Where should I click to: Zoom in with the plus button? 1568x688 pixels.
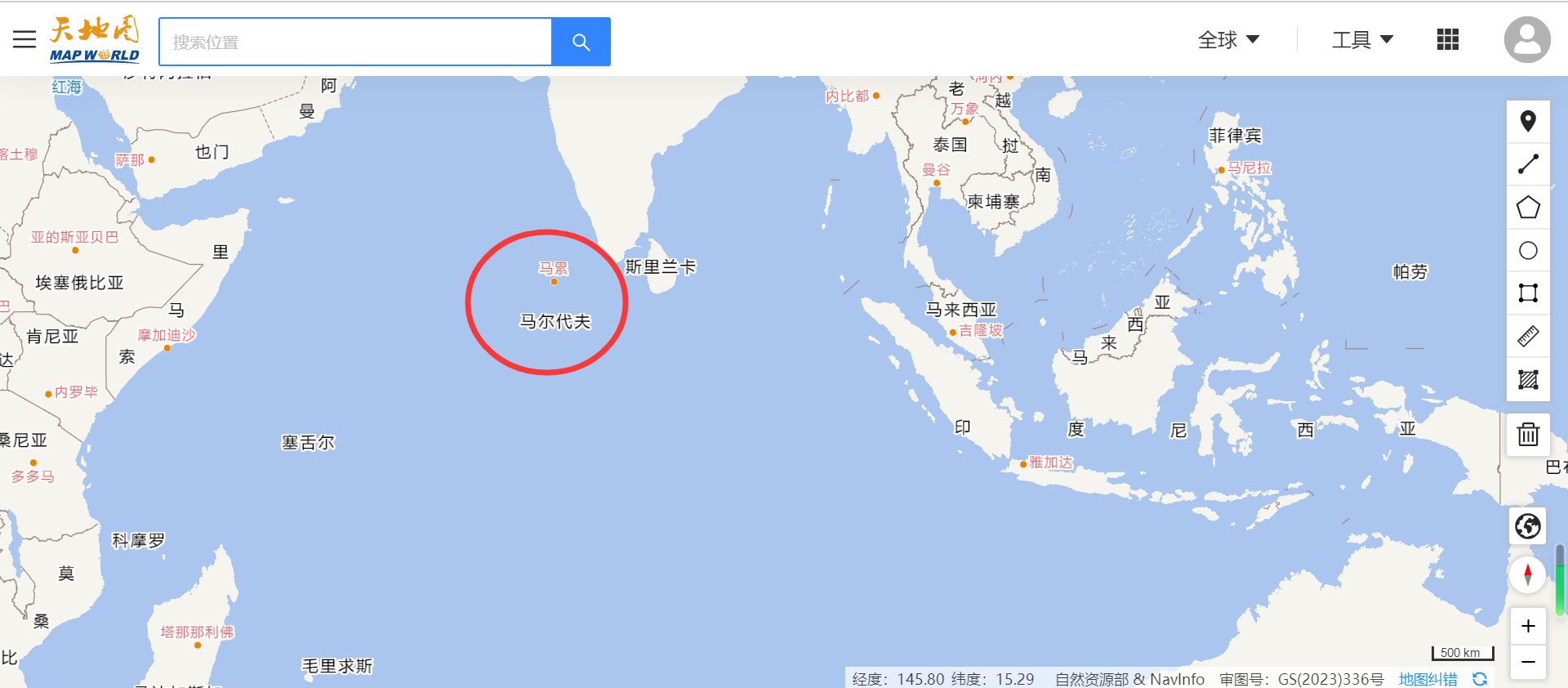click(x=1528, y=626)
